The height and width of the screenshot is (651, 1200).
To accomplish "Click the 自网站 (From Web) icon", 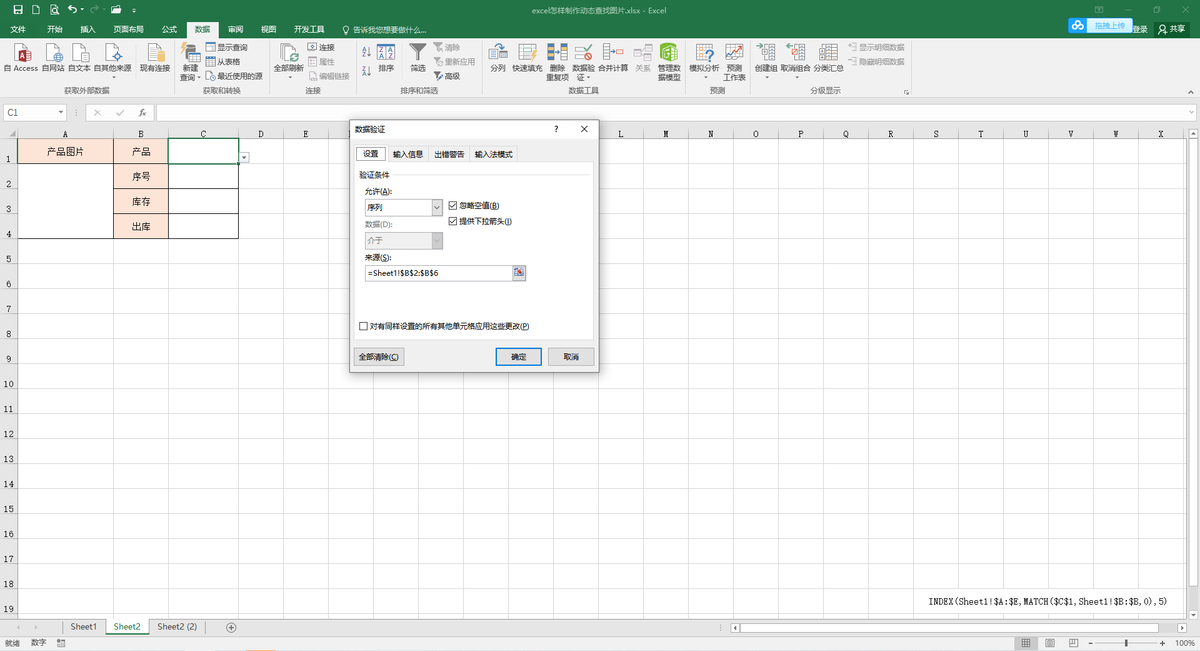I will (53, 58).
